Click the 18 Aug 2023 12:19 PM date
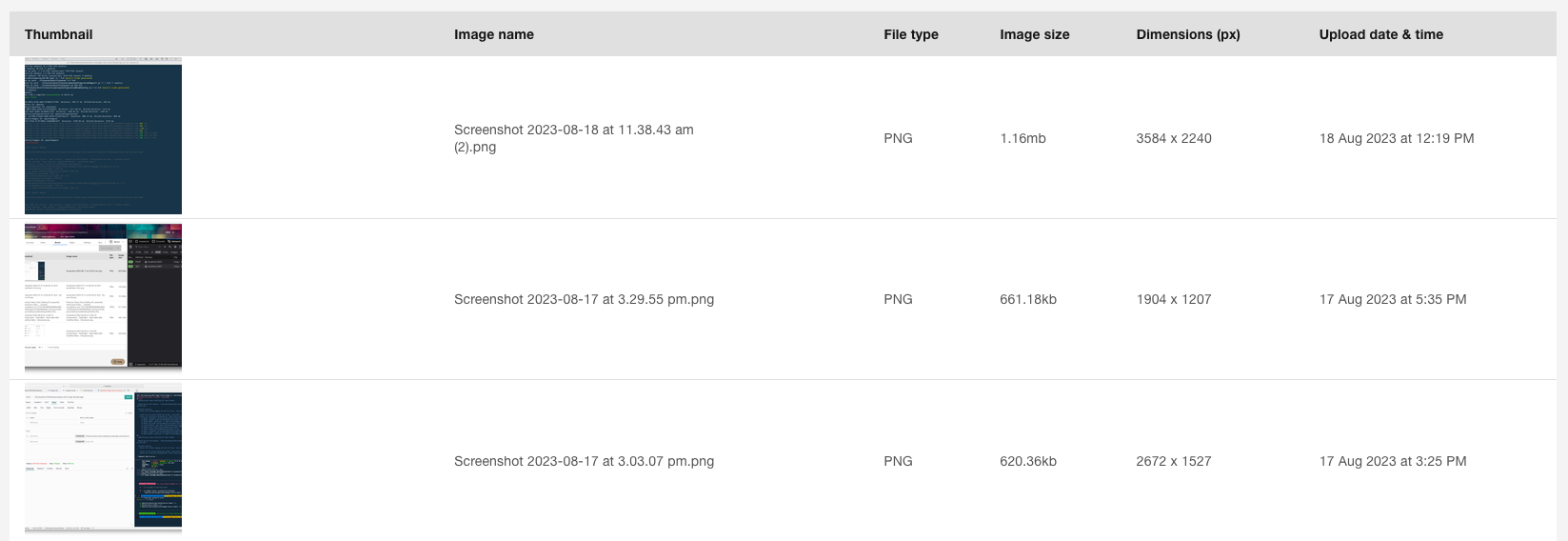The height and width of the screenshot is (541, 1568). click(1397, 138)
